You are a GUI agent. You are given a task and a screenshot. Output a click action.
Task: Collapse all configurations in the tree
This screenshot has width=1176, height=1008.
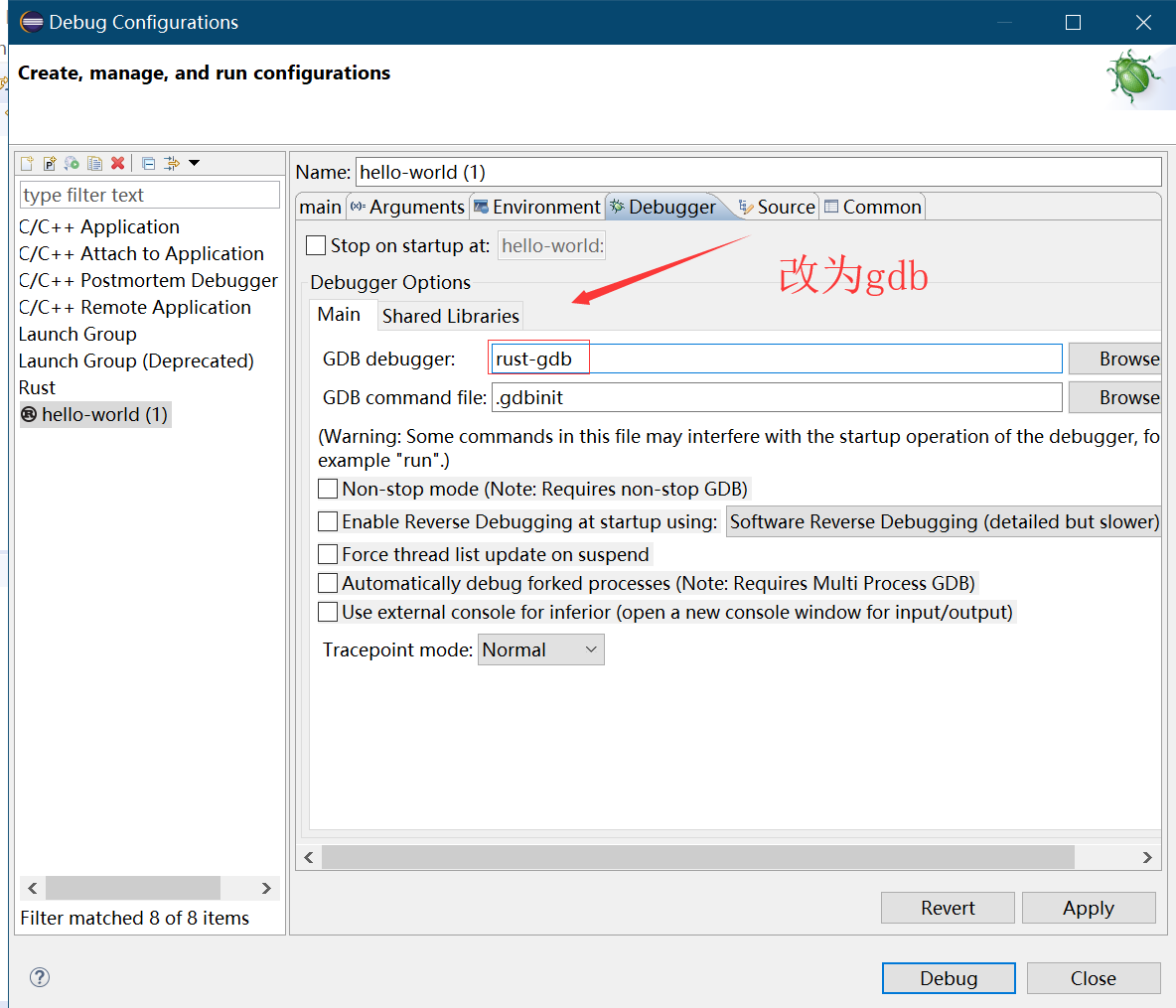pyautogui.click(x=148, y=163)
